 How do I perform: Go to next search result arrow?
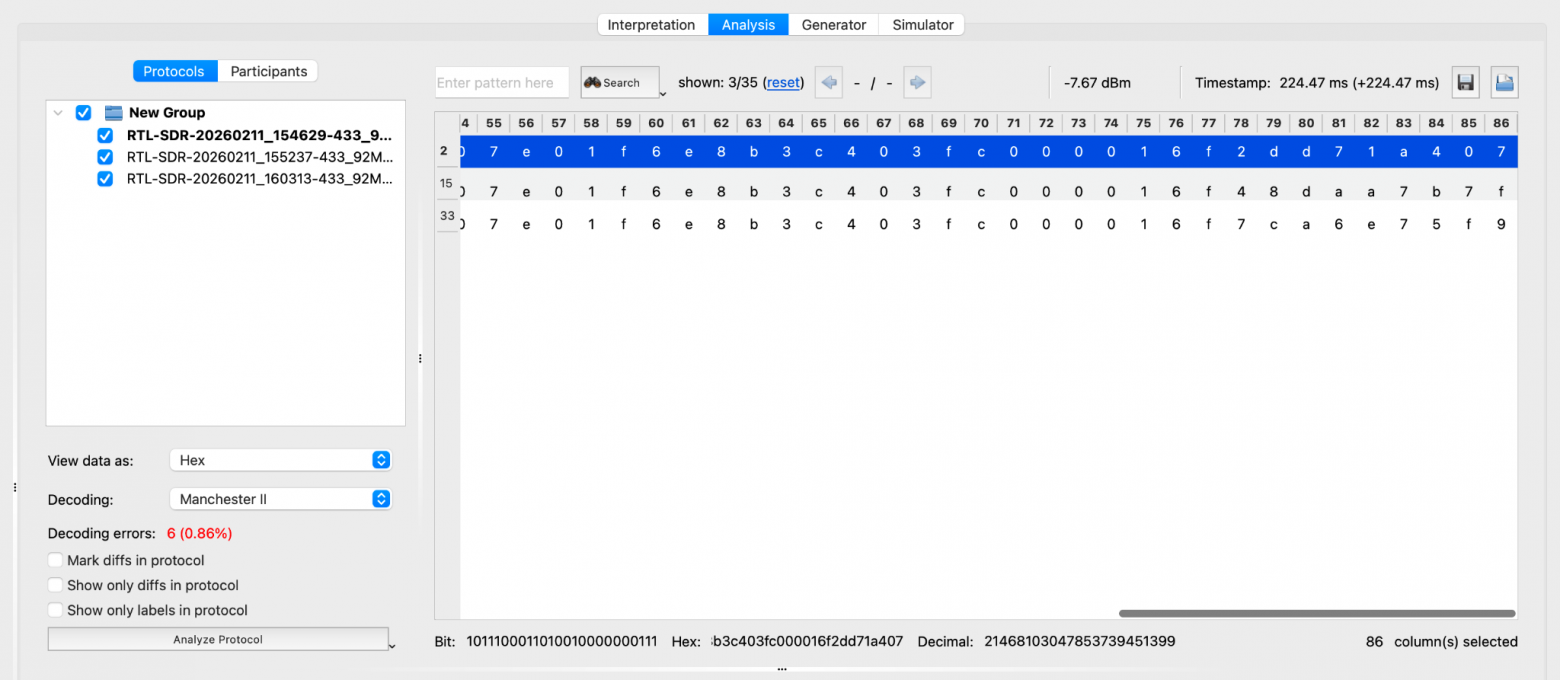[x=917, y=83]
